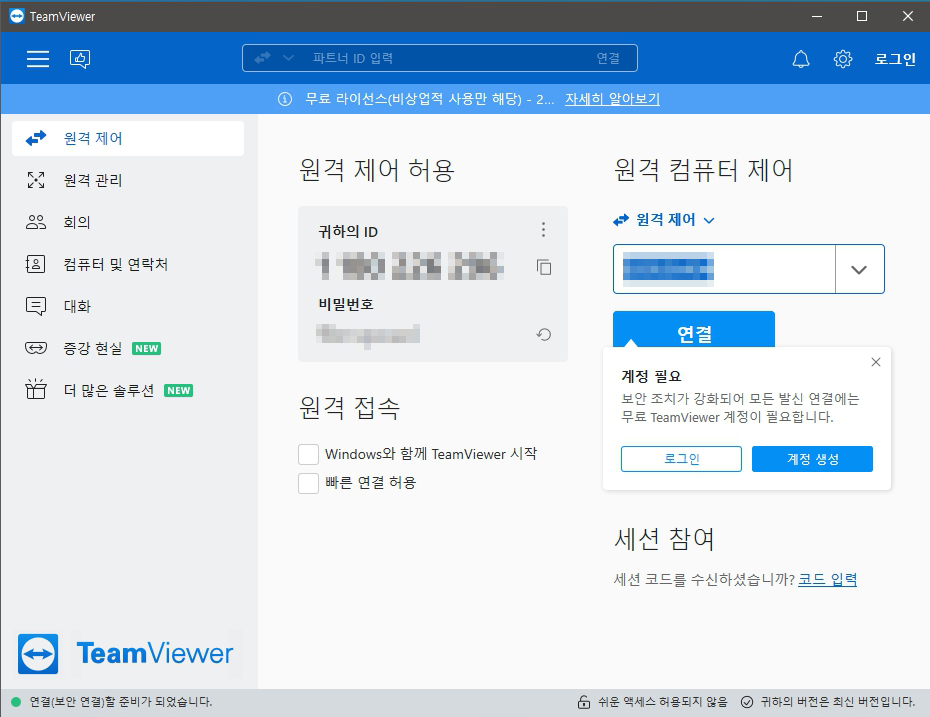
Task: Select 원격 제어 in the sidebar
Action: [128, 138]
